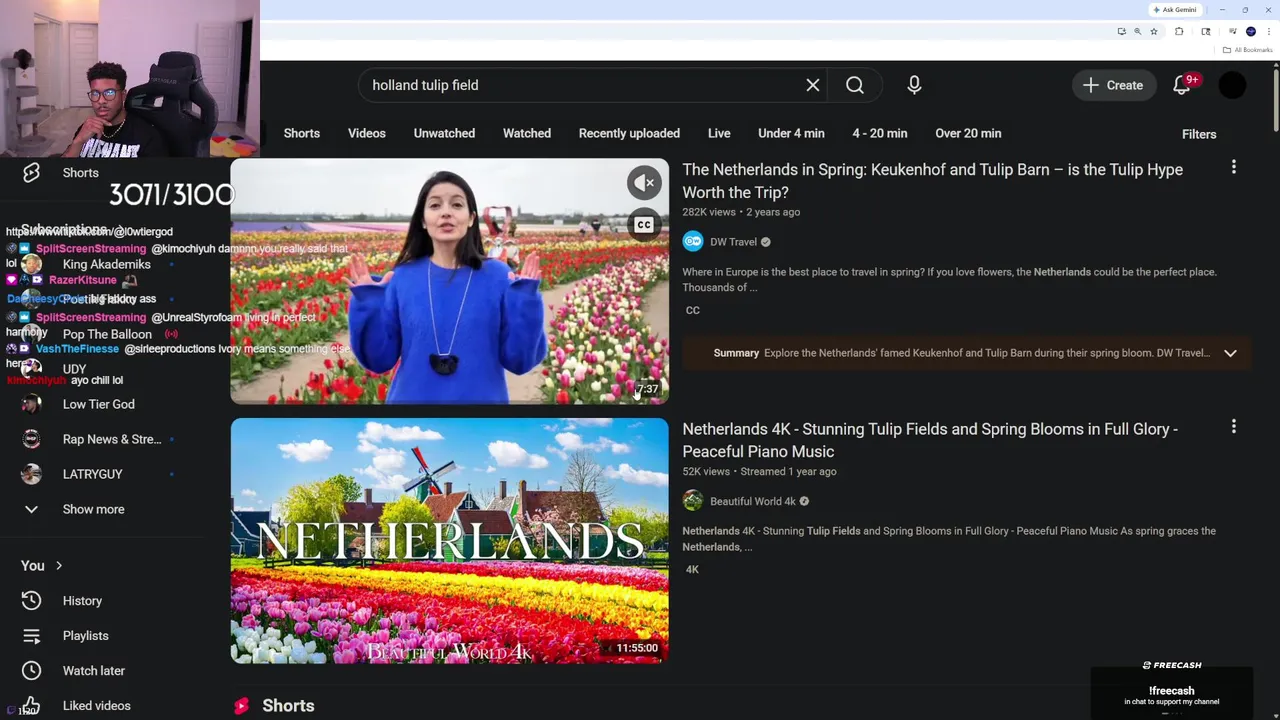Expand the You section arrow
This screenshot has height=720, width=1280.
coord(58,566)
